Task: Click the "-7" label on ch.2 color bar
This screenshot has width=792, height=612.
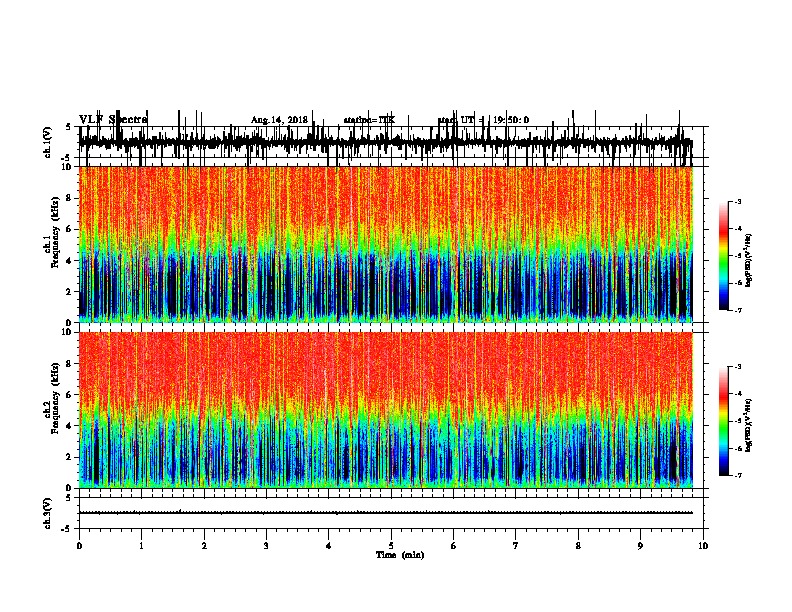Action: [737, 475]
